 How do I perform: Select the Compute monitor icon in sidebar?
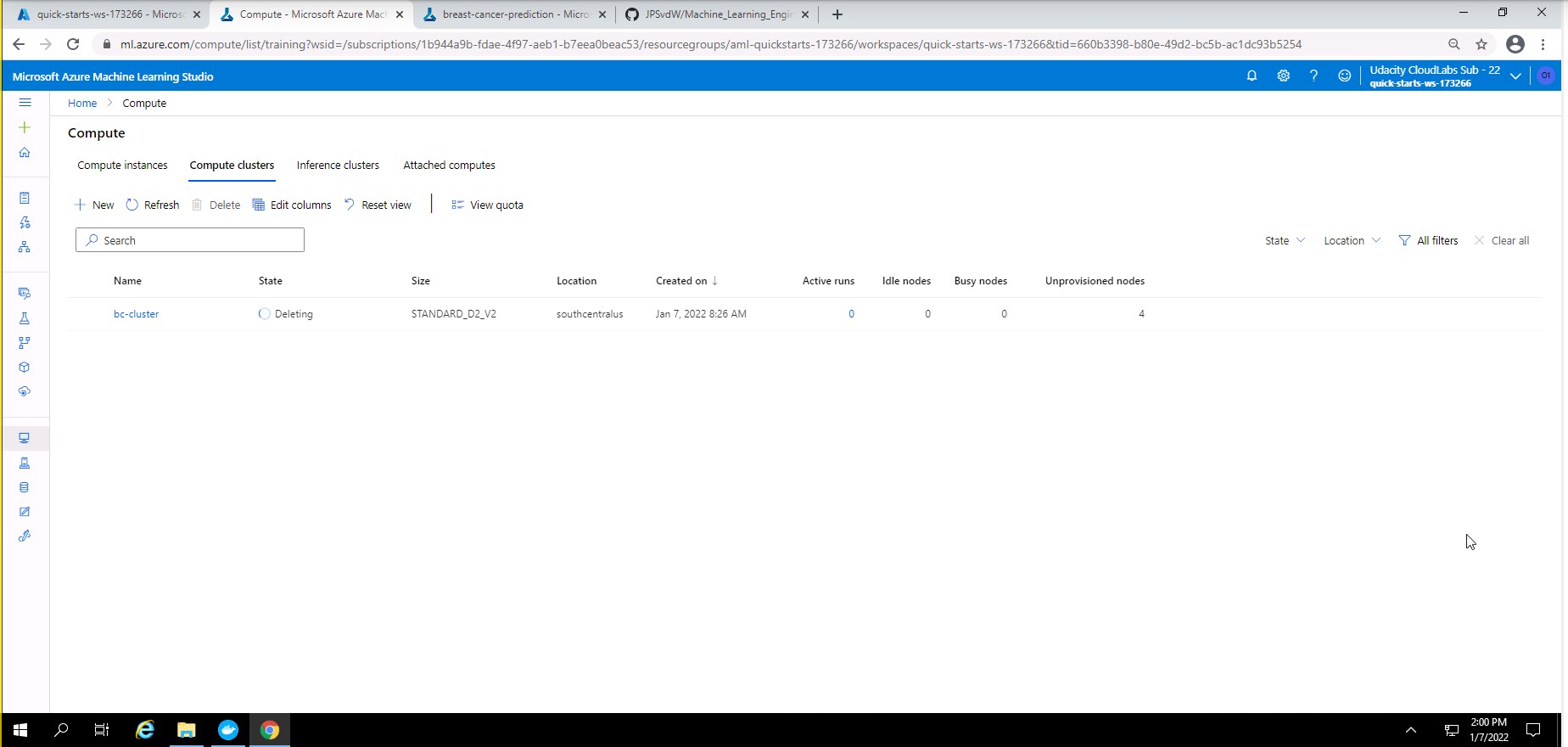(x=25, y=438)
